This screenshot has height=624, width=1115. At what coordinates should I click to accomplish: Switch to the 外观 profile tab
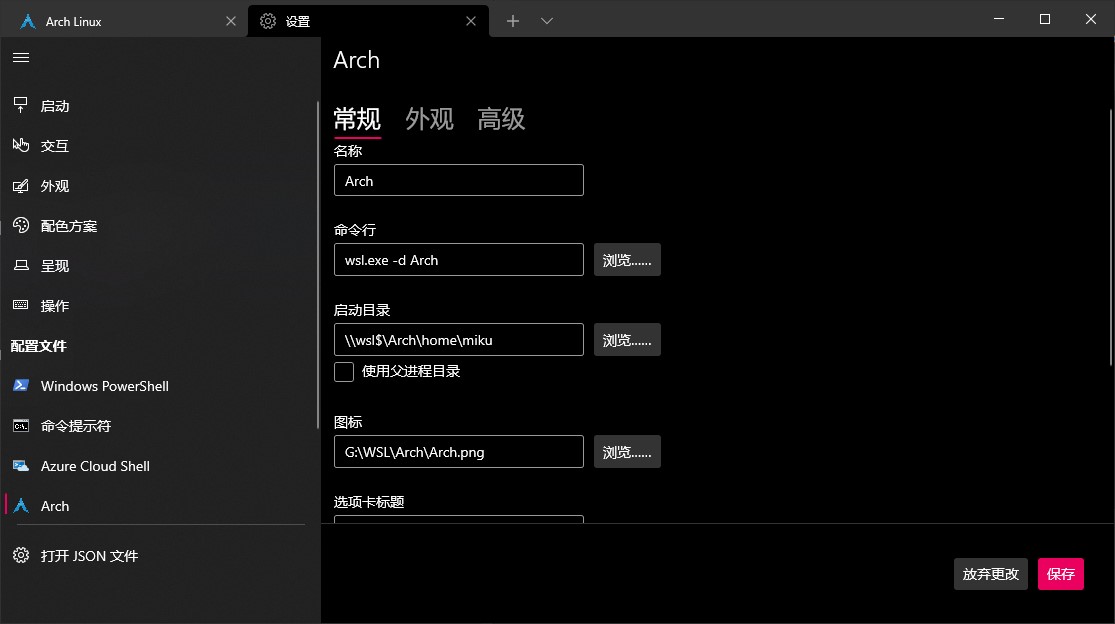[x=430, y=119]
